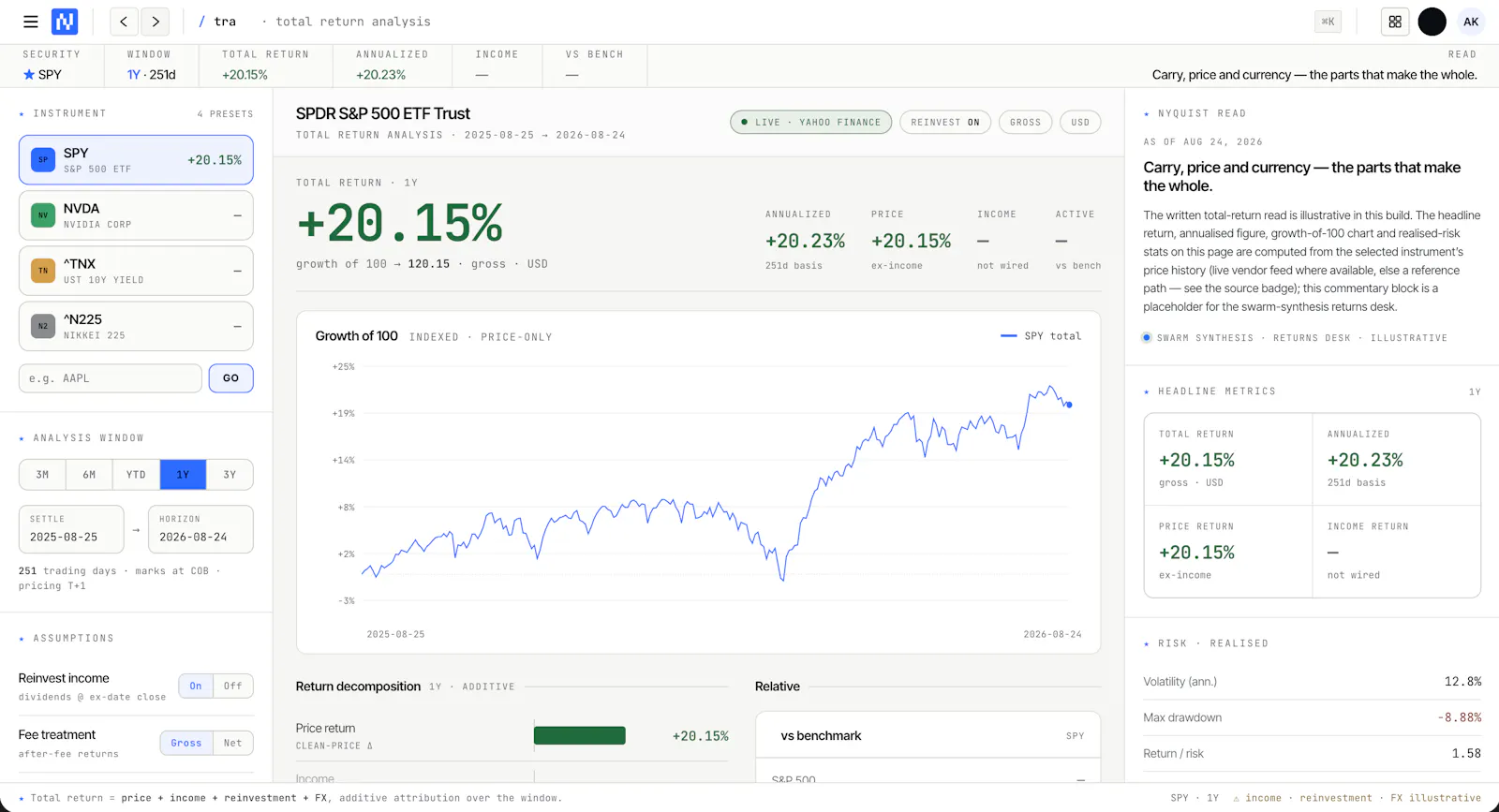The width and height of the screenshot is (1499, 812).
Task: Click the 4 PRESETS label
Action: (x=226, y=114)
